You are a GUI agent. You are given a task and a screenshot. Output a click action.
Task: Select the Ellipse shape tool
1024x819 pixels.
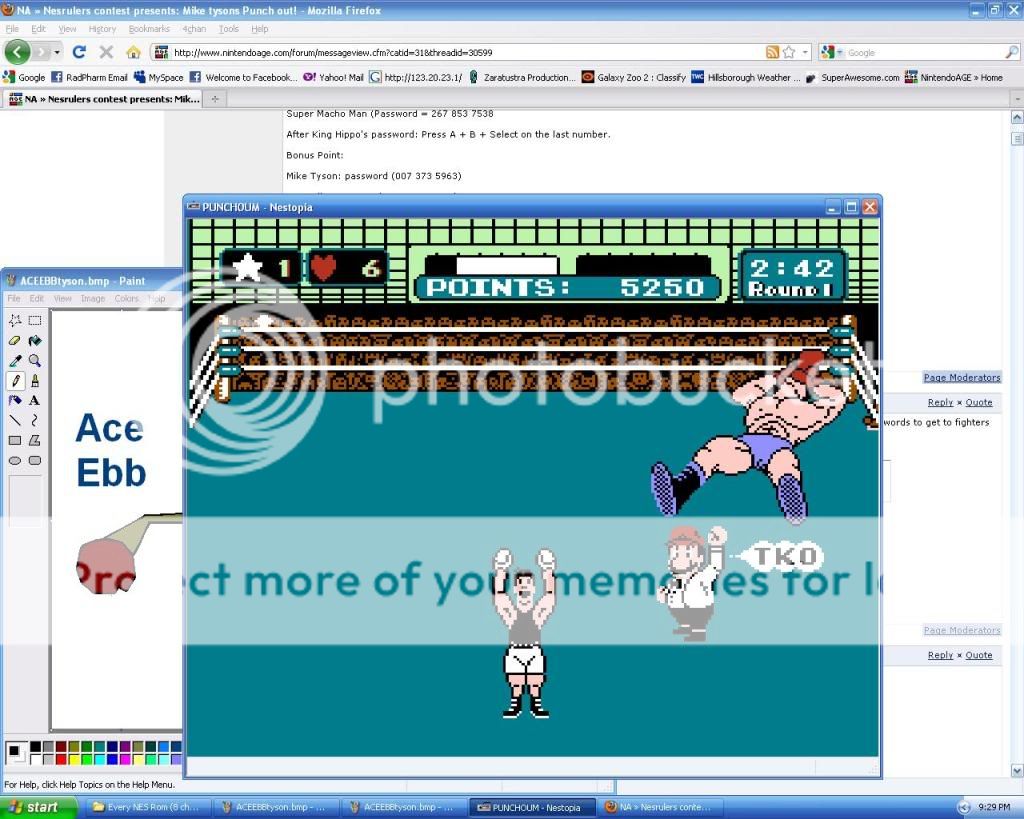15,460
